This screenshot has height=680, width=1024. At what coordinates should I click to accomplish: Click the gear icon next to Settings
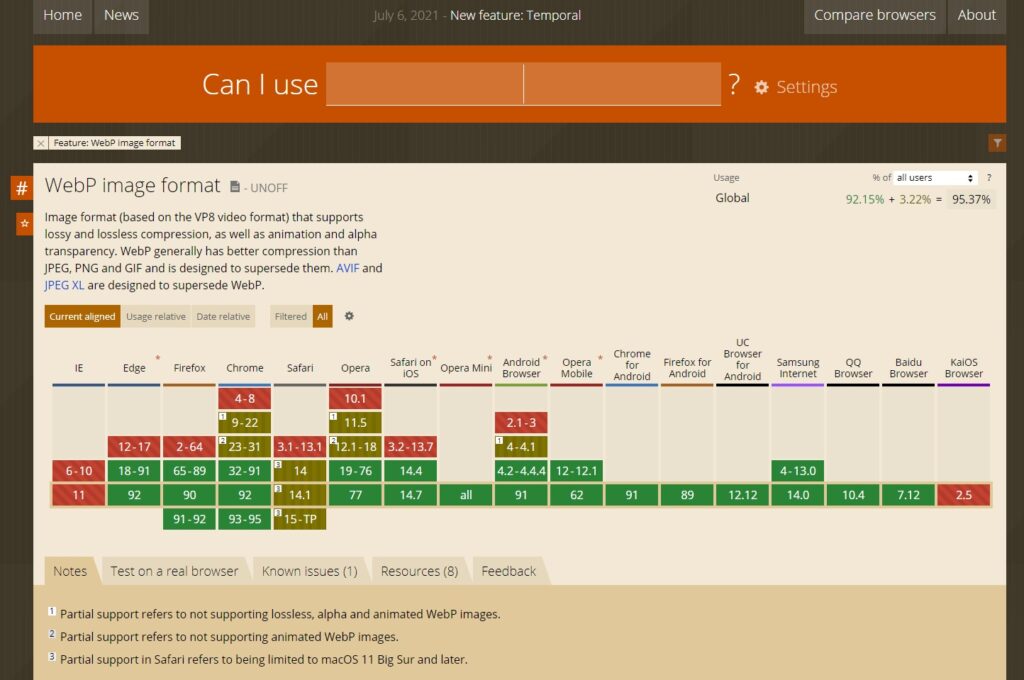click(761, 87)
